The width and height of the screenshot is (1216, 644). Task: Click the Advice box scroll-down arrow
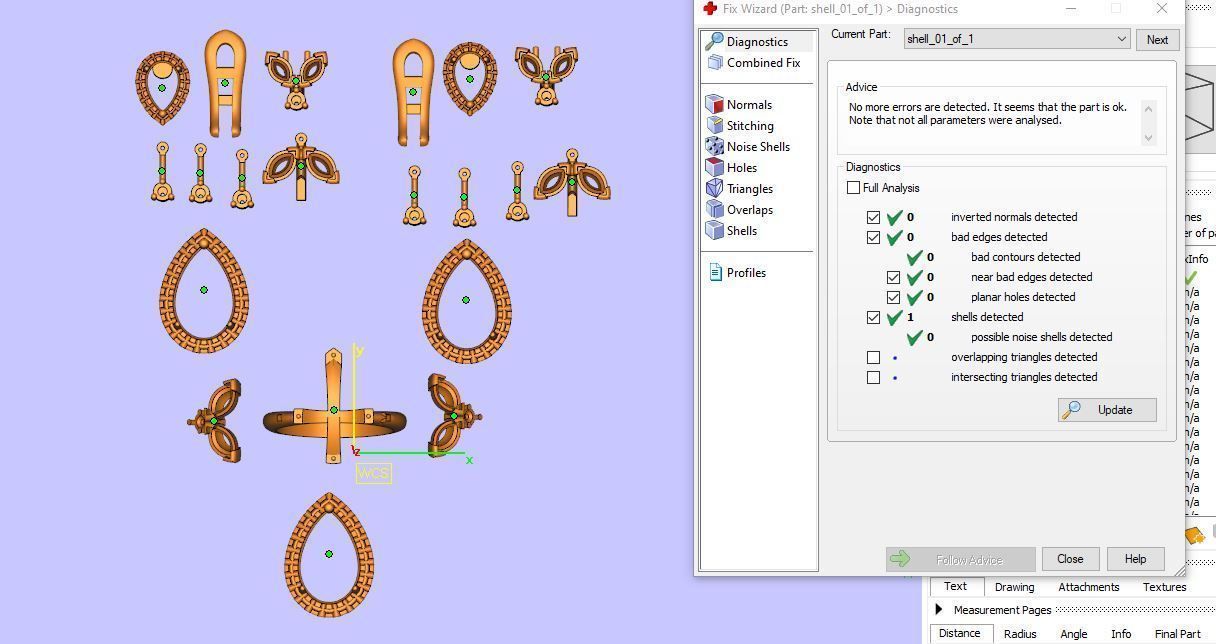[x=1148, y=137]
